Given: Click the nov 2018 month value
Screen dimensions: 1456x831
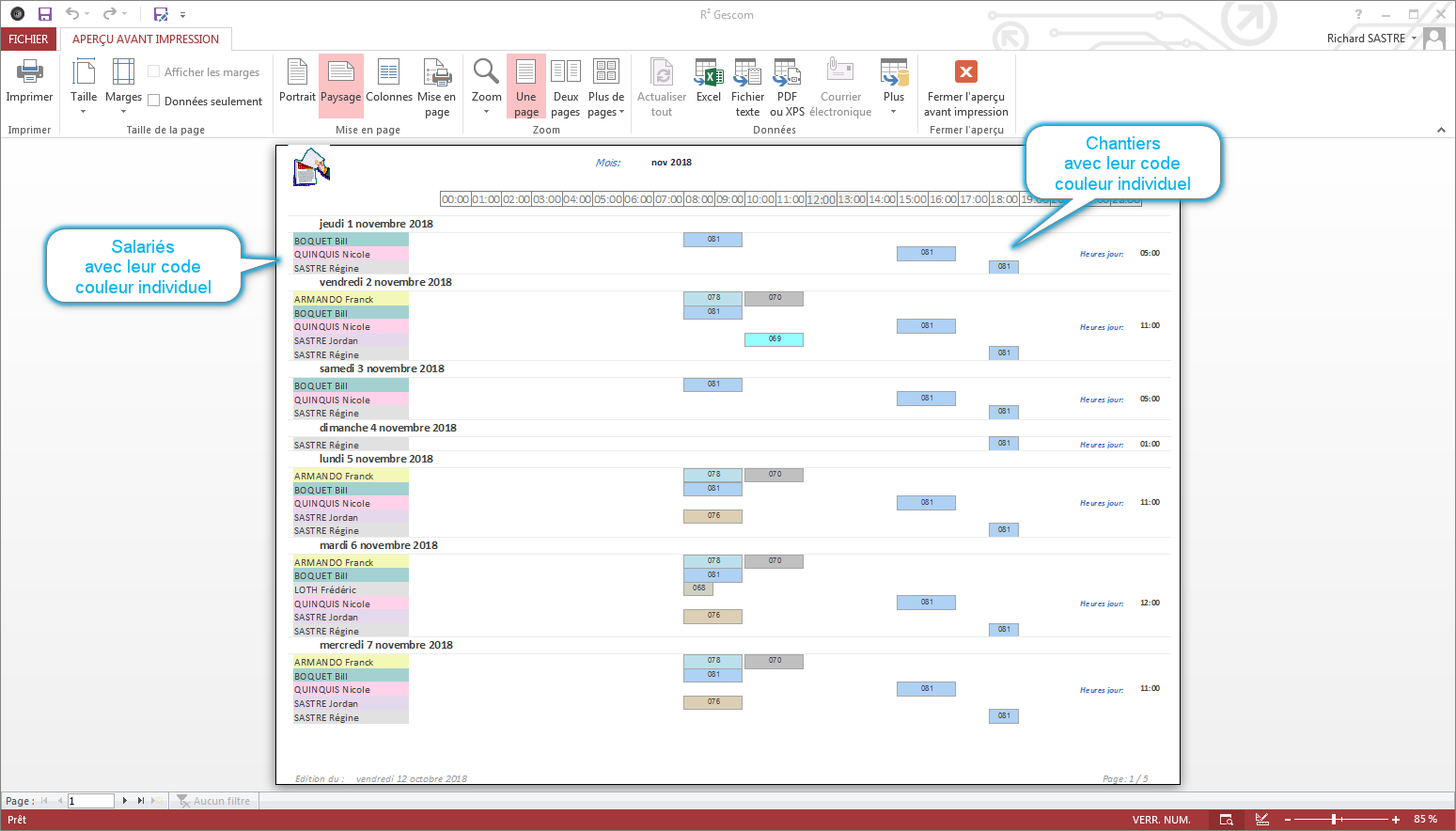Looking at the screenshot, I should 671,163.
